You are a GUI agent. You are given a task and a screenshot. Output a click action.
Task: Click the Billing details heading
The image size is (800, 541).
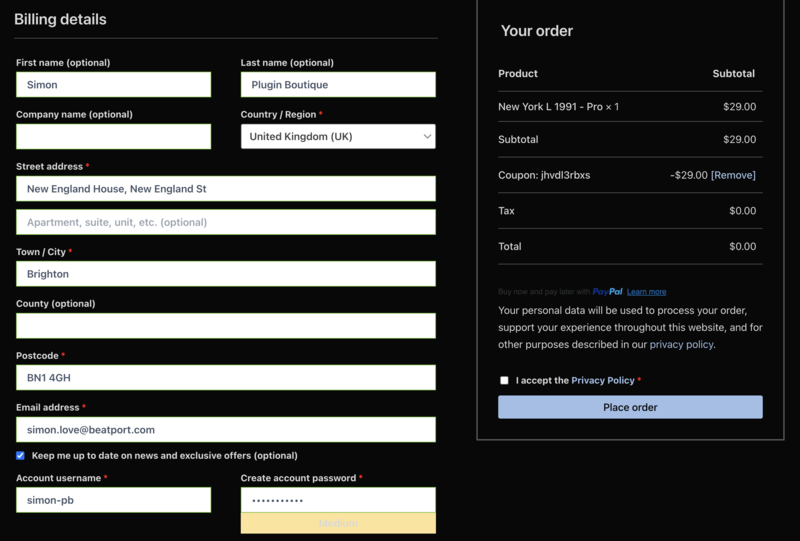pos(60,19)
